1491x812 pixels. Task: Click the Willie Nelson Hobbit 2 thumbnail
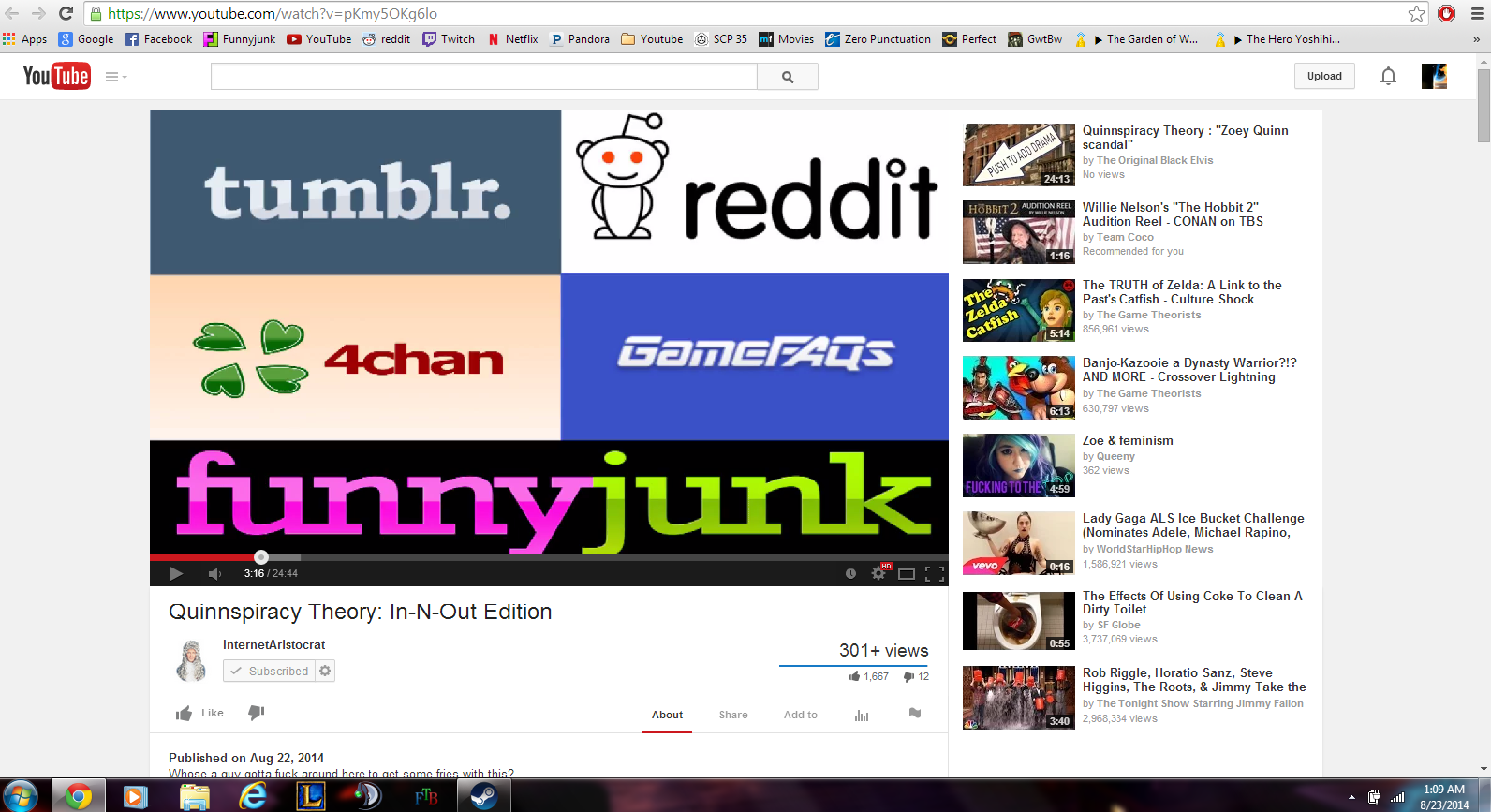1019,231
